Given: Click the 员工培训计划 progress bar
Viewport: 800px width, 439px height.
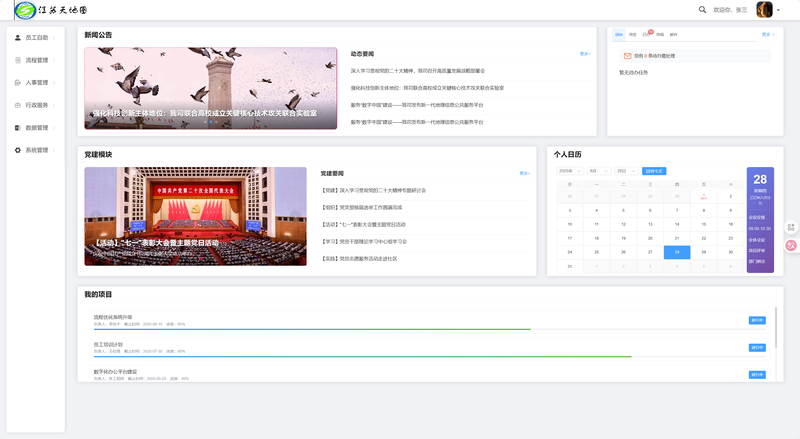Looking at the screenshot, I should pos(430,356).
